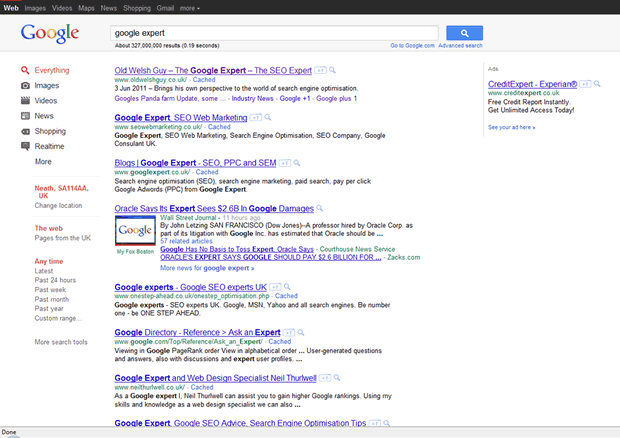Click preview magnifier beside Google Directory result
The width and height of the screenshot is (620, 438).
click(x=301, y=332)
